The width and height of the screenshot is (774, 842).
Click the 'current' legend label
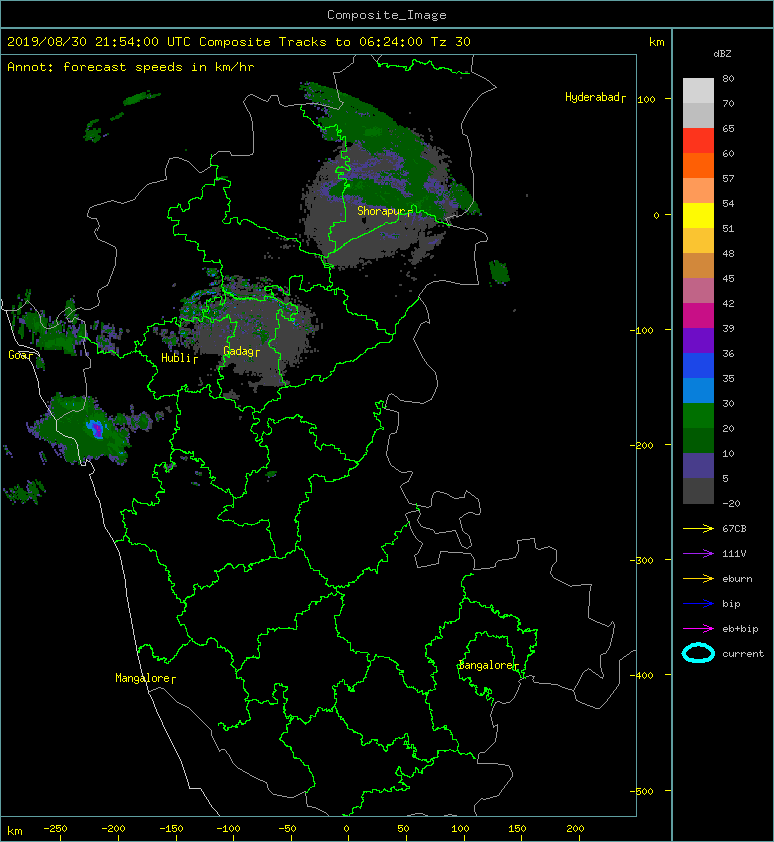point(743,654)
